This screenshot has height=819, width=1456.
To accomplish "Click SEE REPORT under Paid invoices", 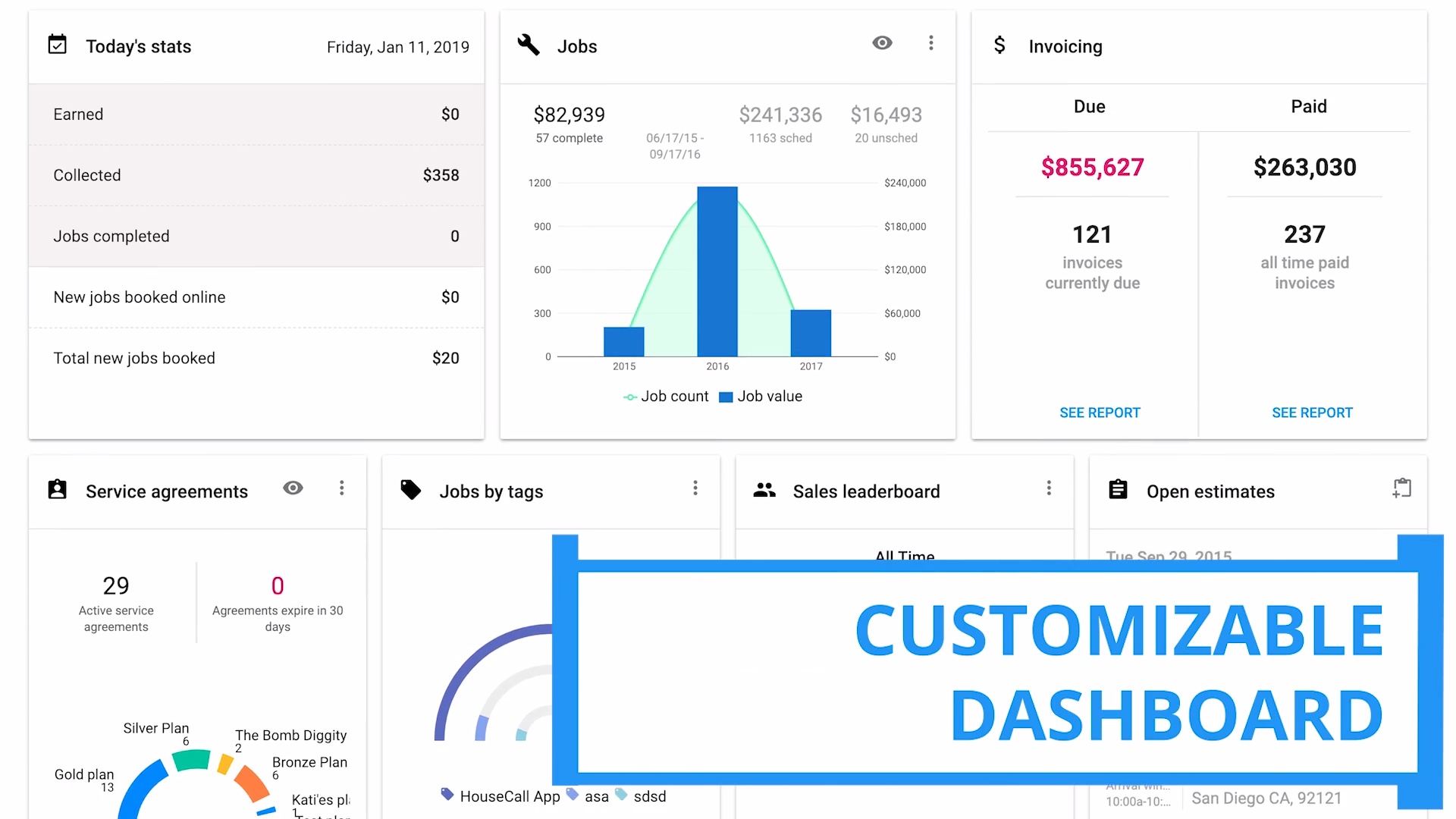I will click(x=1312, y=413).
